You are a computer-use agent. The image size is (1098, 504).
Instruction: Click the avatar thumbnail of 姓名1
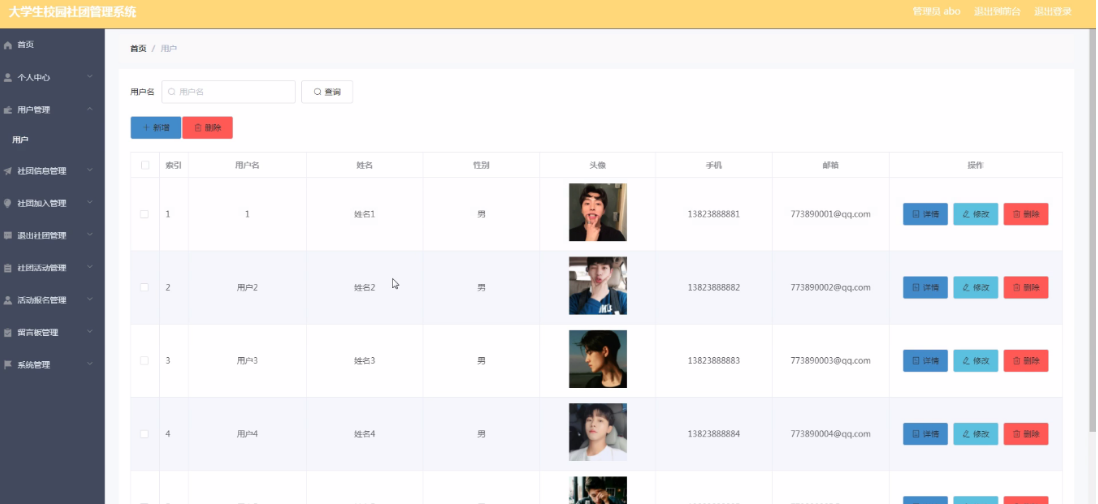[x=597, y=212]
